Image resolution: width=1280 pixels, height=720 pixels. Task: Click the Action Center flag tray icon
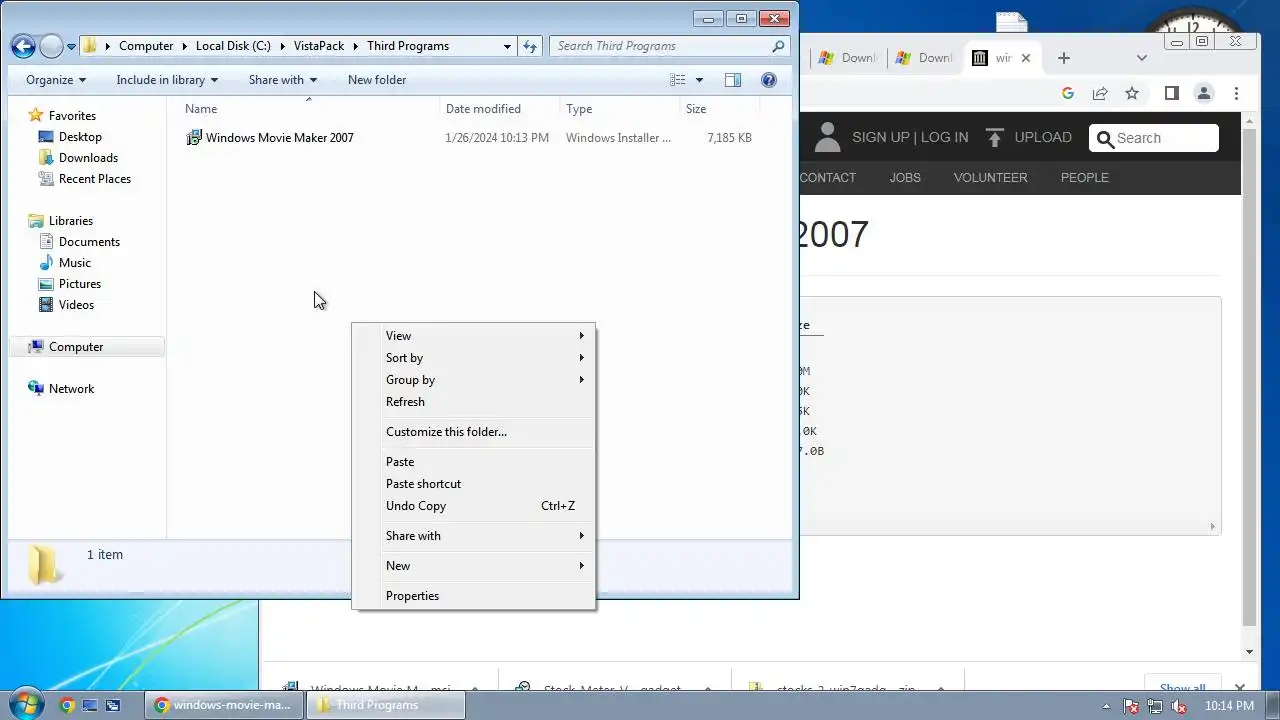(x=1131, y=705)
